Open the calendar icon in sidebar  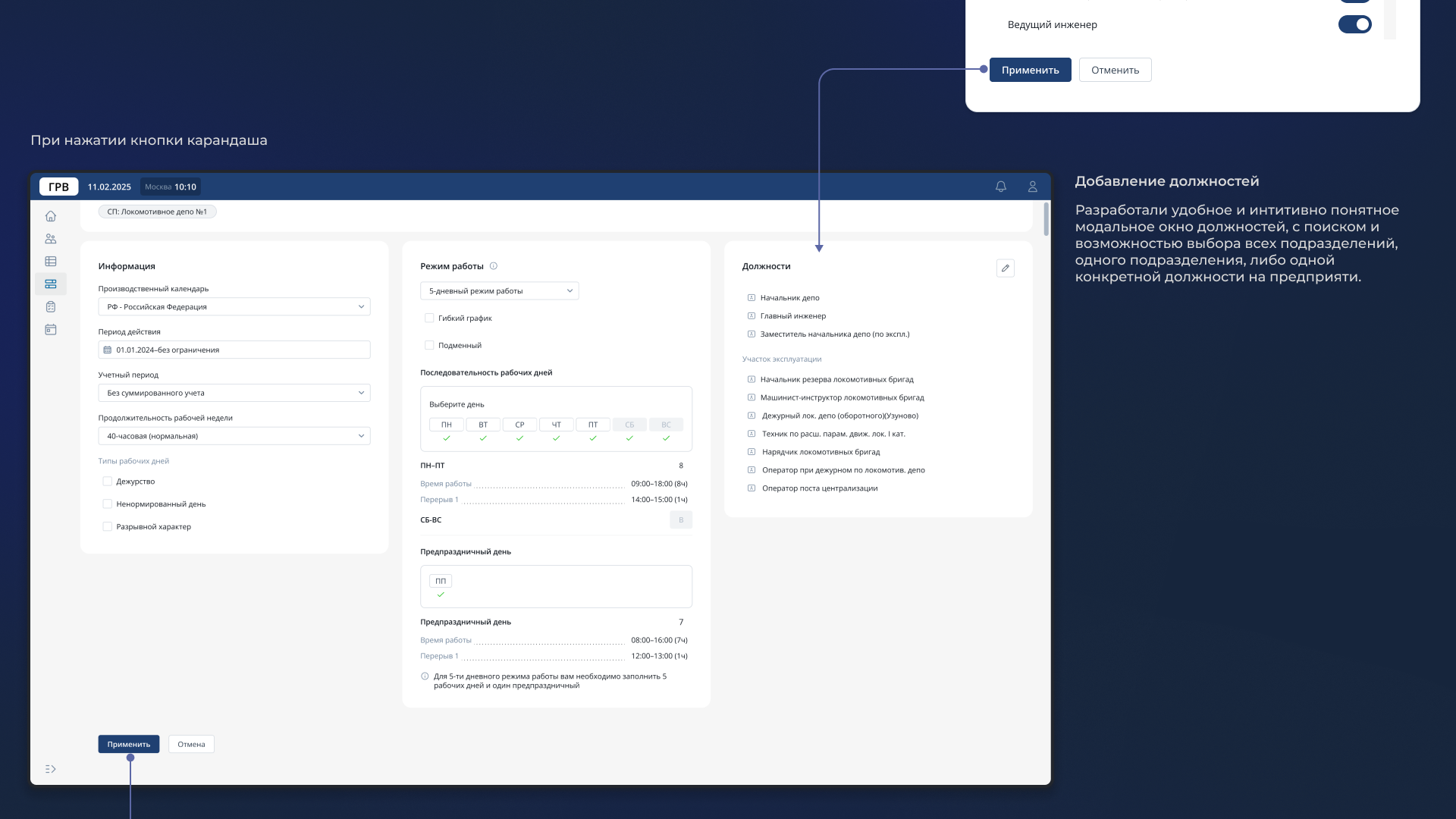(x=51, y=330)
